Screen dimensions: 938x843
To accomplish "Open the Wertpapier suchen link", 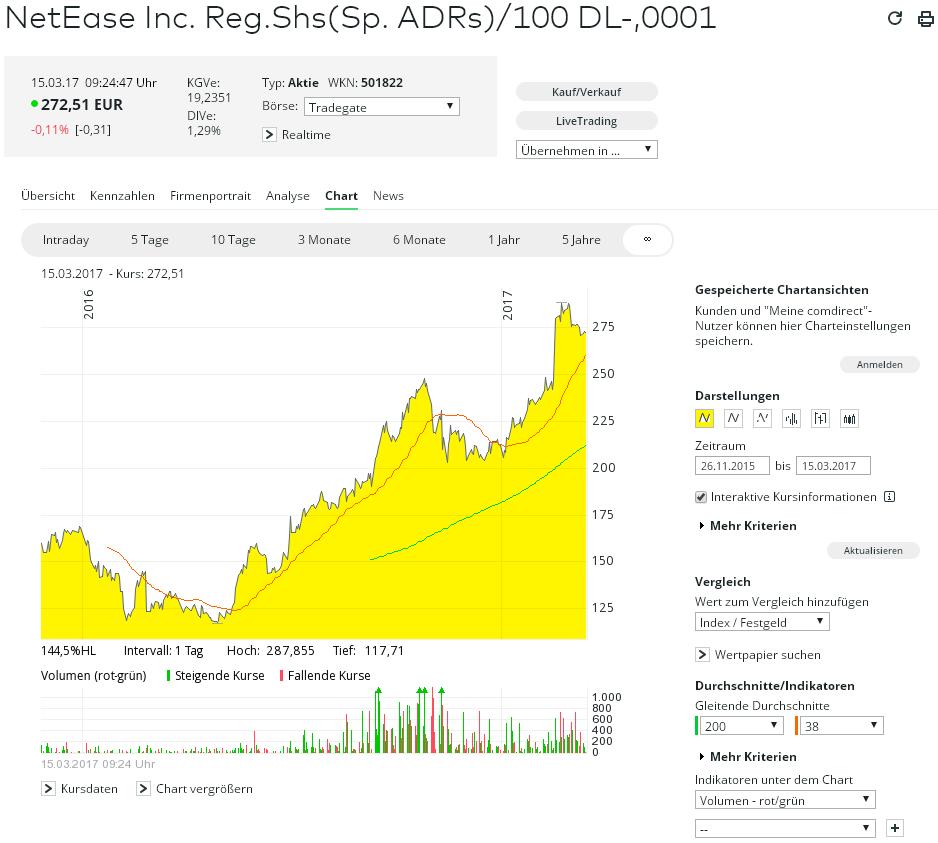I will pyautogui.click(x=768, y=655).
